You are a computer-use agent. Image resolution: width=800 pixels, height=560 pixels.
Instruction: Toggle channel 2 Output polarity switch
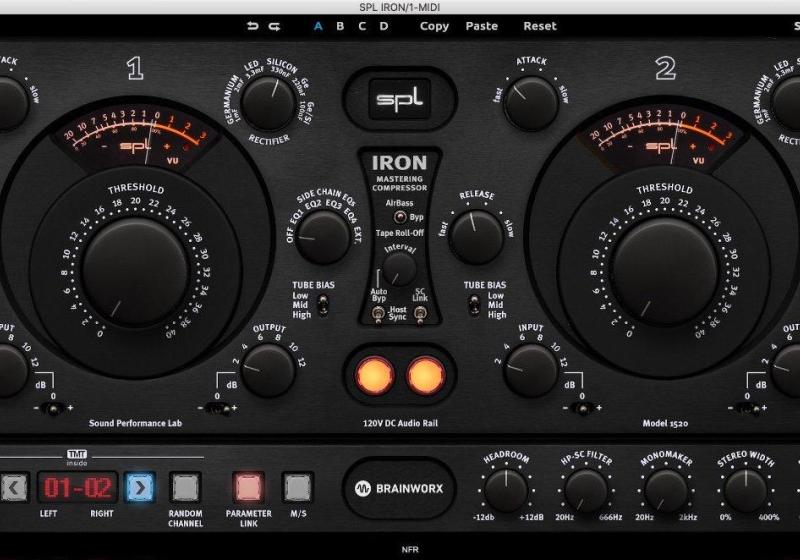[748, 408]
